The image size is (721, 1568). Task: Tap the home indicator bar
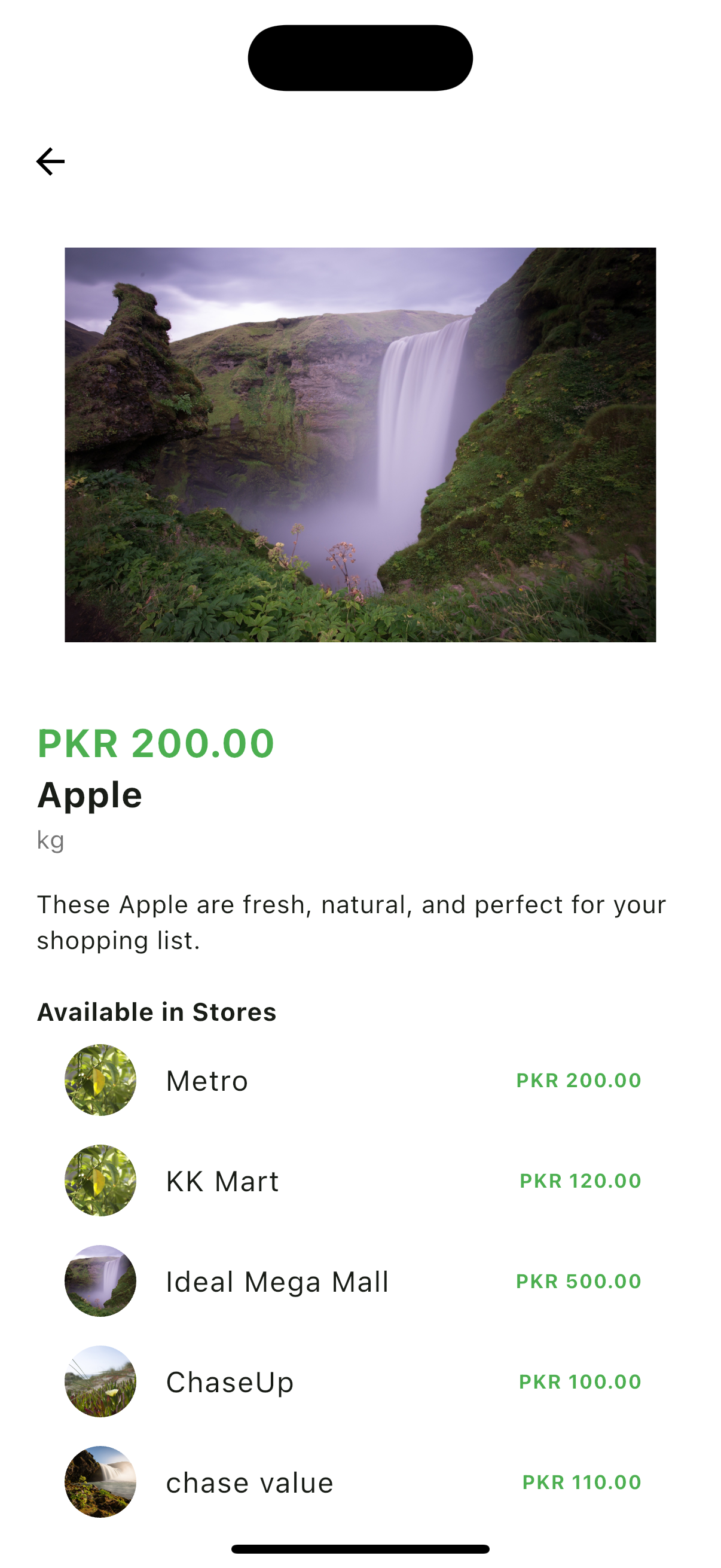pos(360,1549)
